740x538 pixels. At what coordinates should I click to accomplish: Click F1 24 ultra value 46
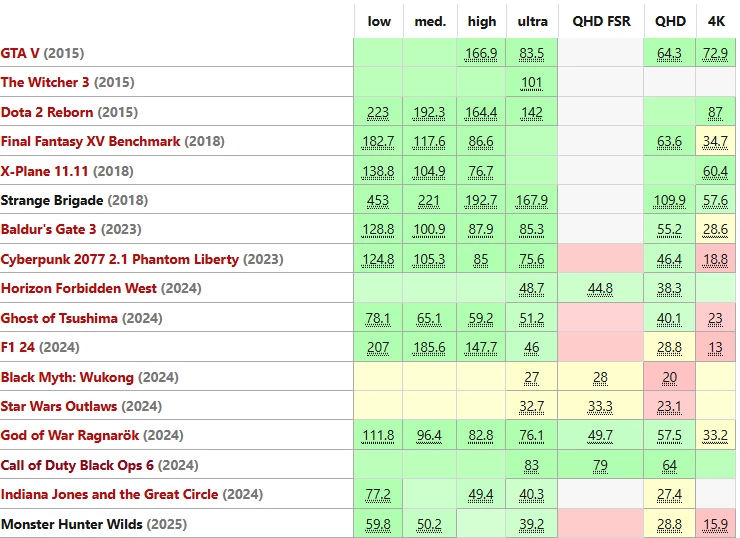531,348
